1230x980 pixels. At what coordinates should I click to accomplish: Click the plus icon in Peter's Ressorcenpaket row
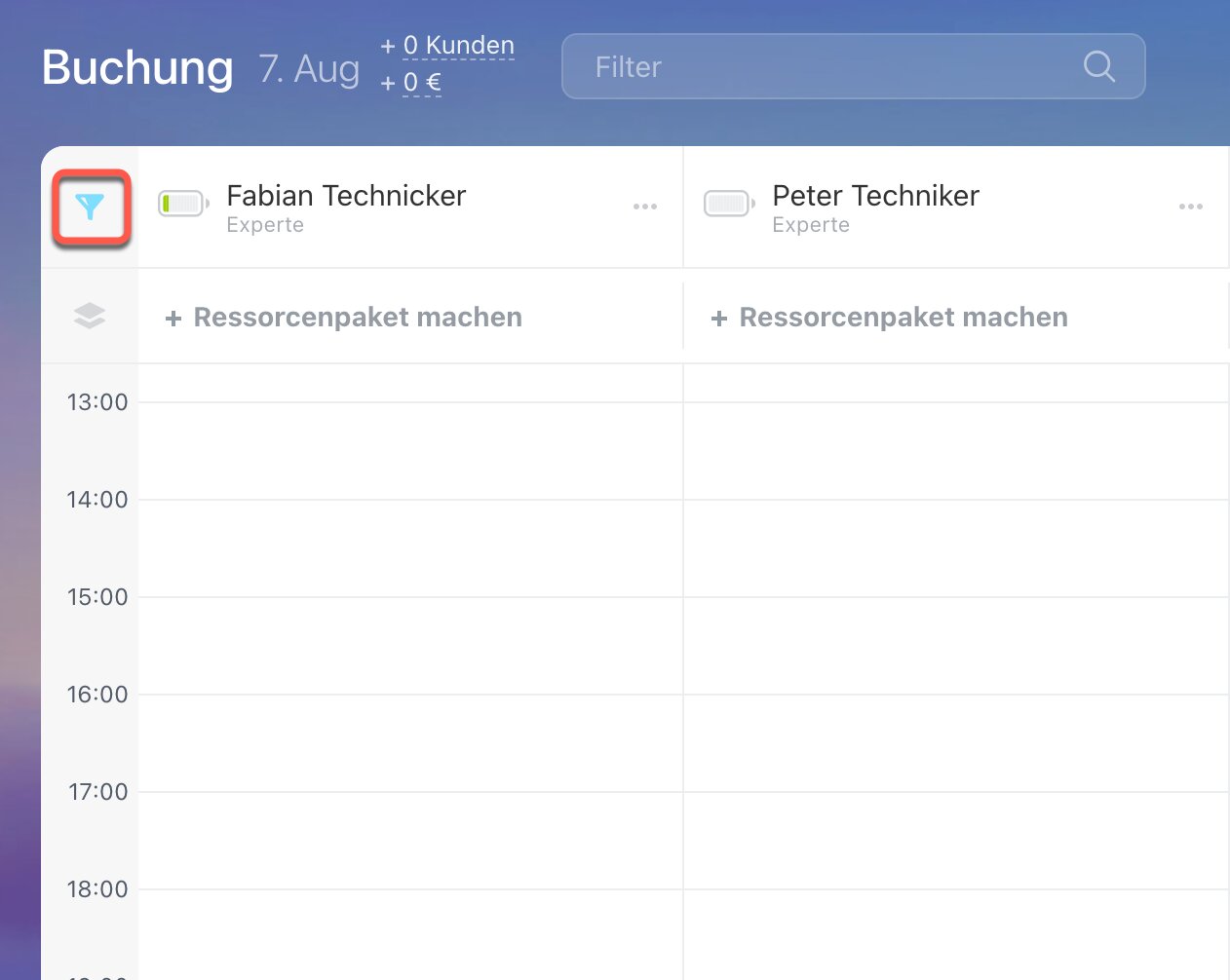(719, 319)
